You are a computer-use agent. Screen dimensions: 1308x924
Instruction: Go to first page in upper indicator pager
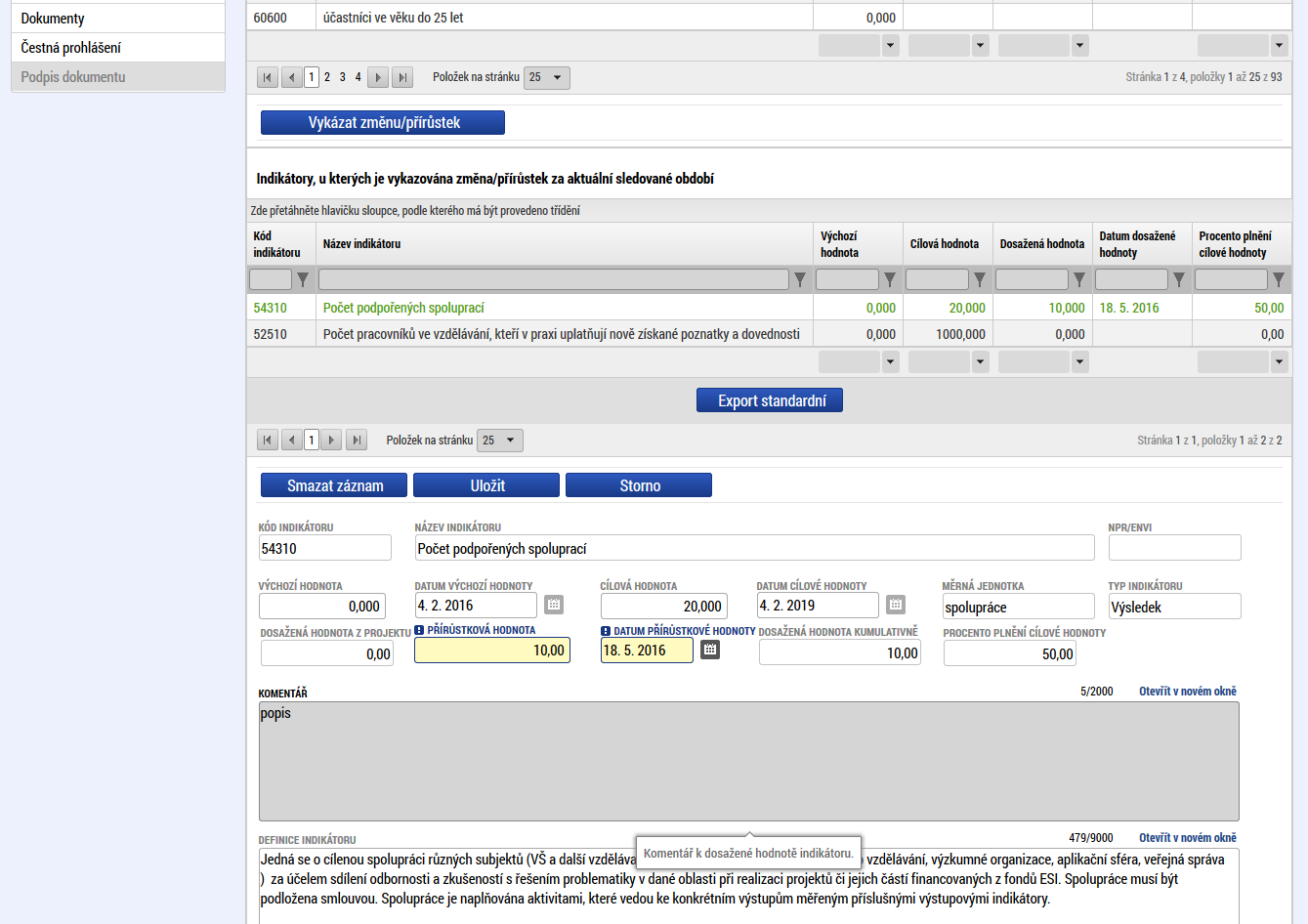[268, 77]
